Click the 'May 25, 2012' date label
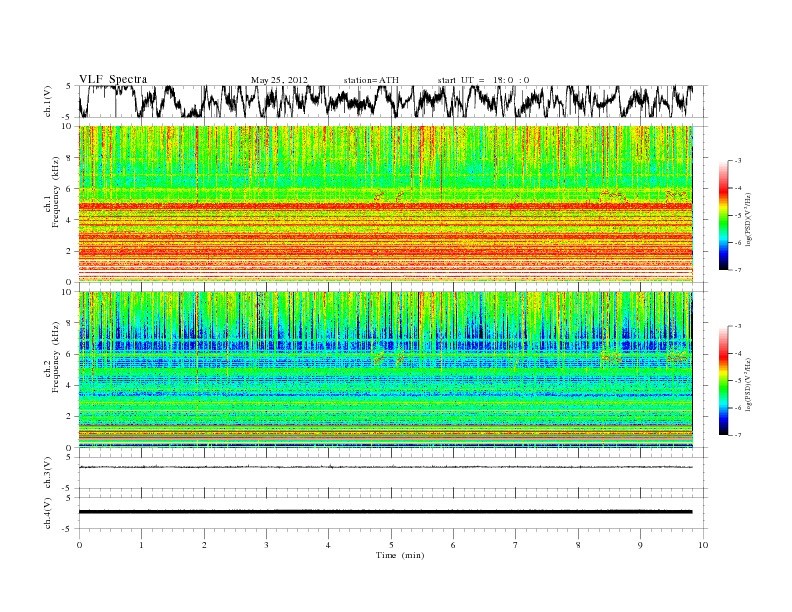Image resolution: width=792 pixels, height=612 pixels. pyautogui.click(x=279, y=80)
